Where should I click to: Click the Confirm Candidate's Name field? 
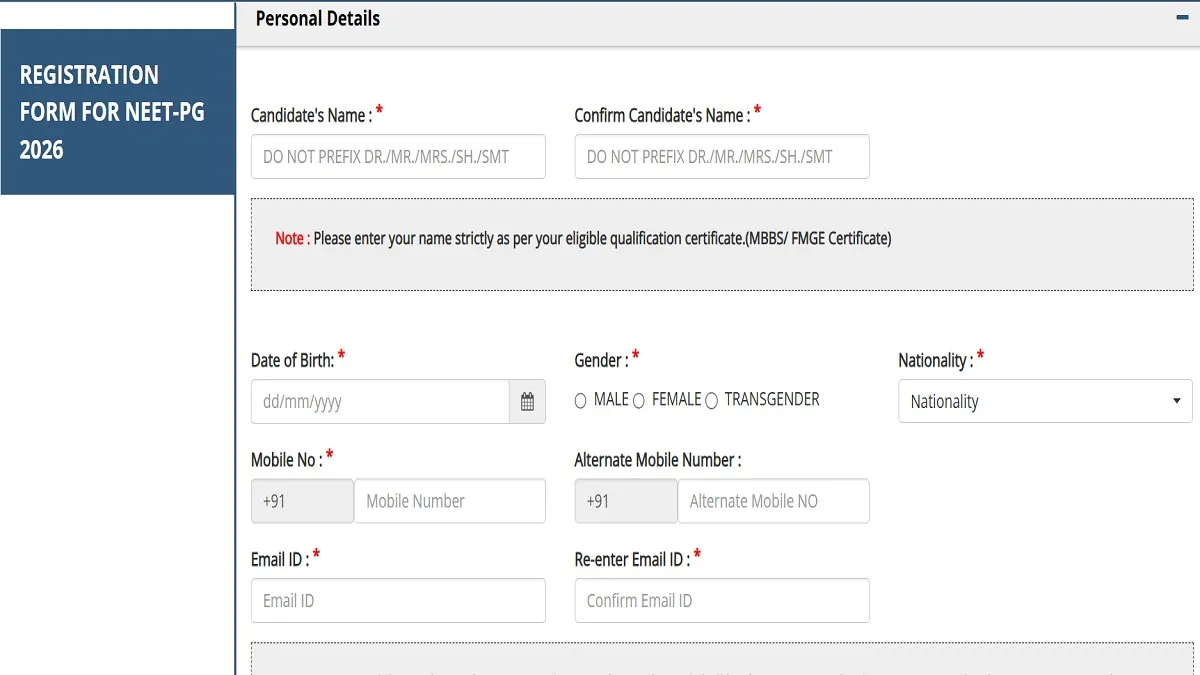point(722,157)
